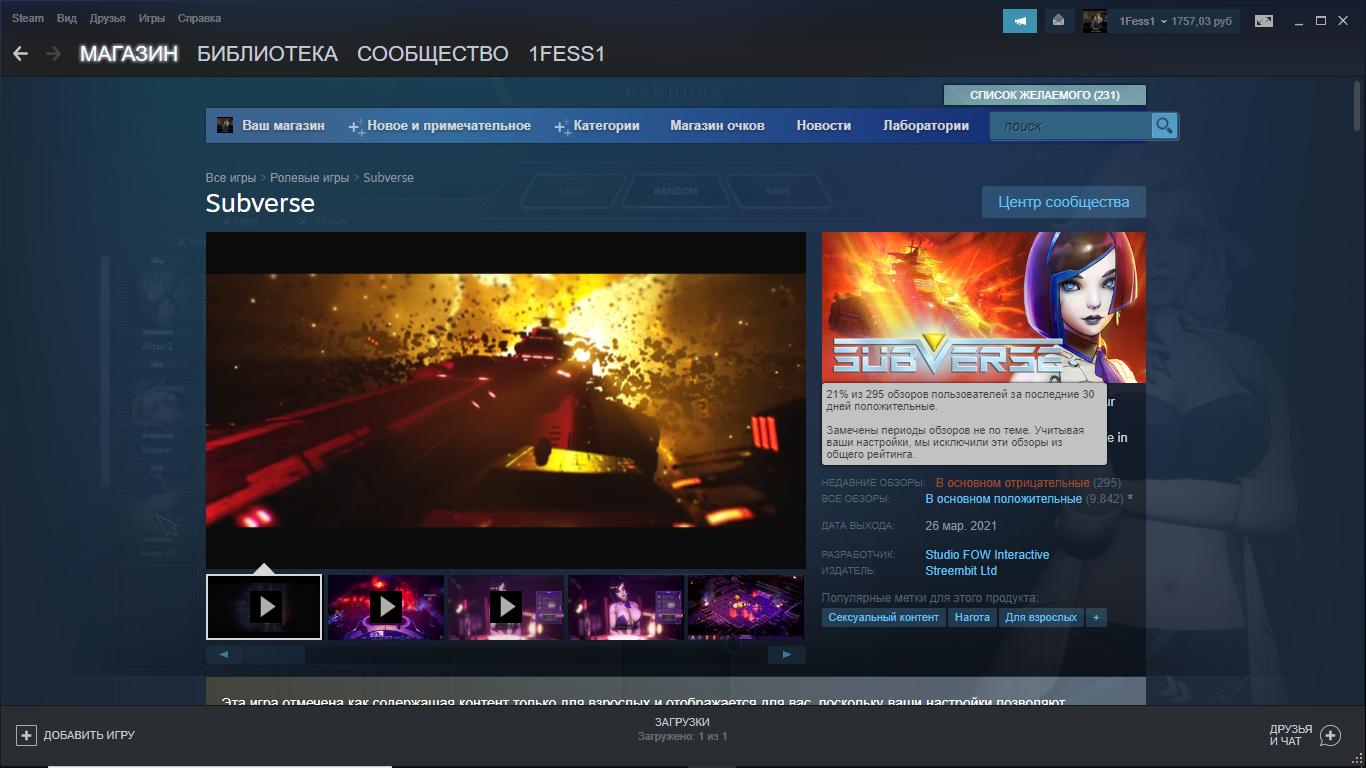Expand the 1Fess1 account dropdown
Viewport: 1366px width, 768px height.
coord(1164,21)
